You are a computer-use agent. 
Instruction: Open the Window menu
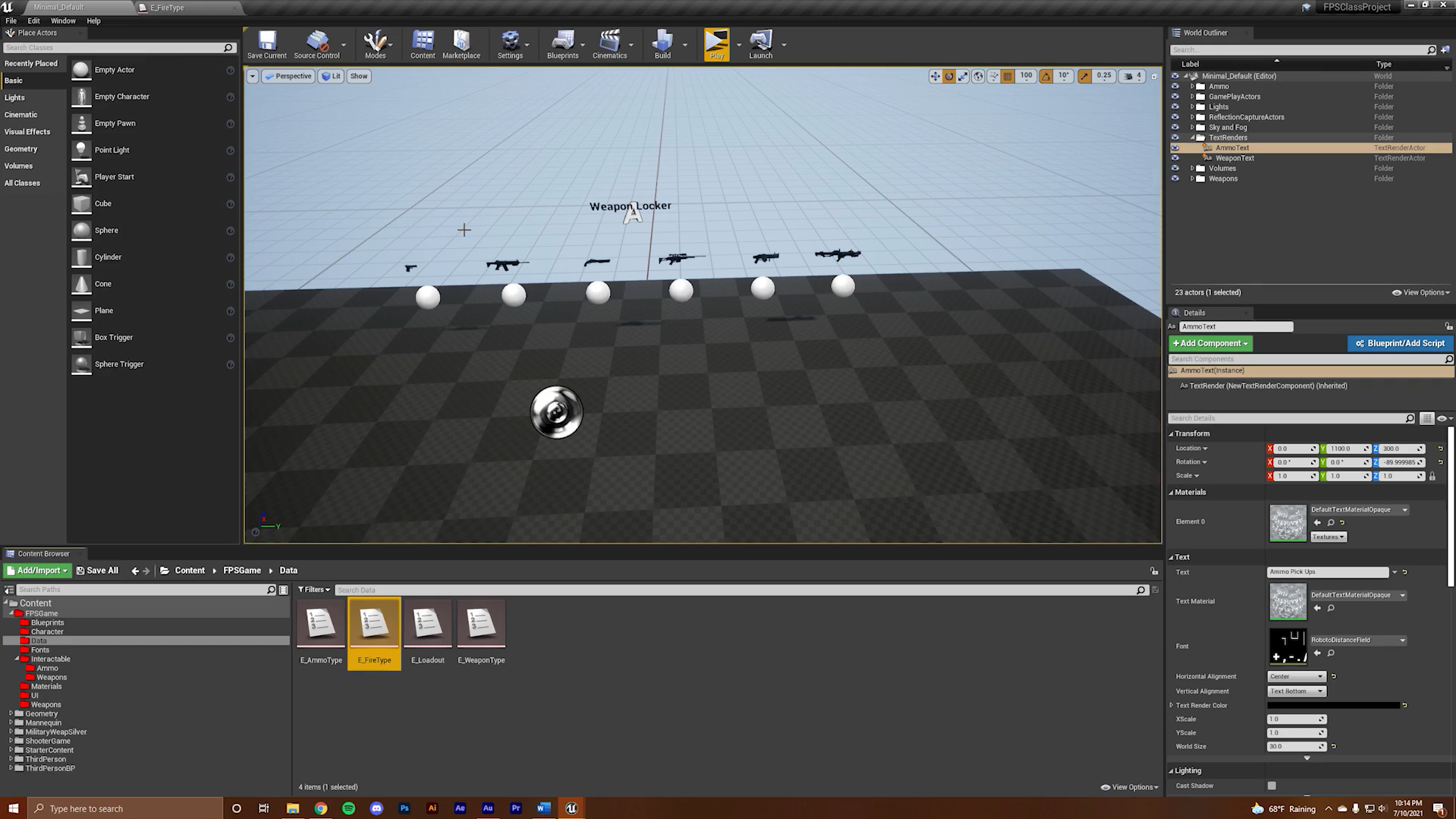click(x=63, y=21)
